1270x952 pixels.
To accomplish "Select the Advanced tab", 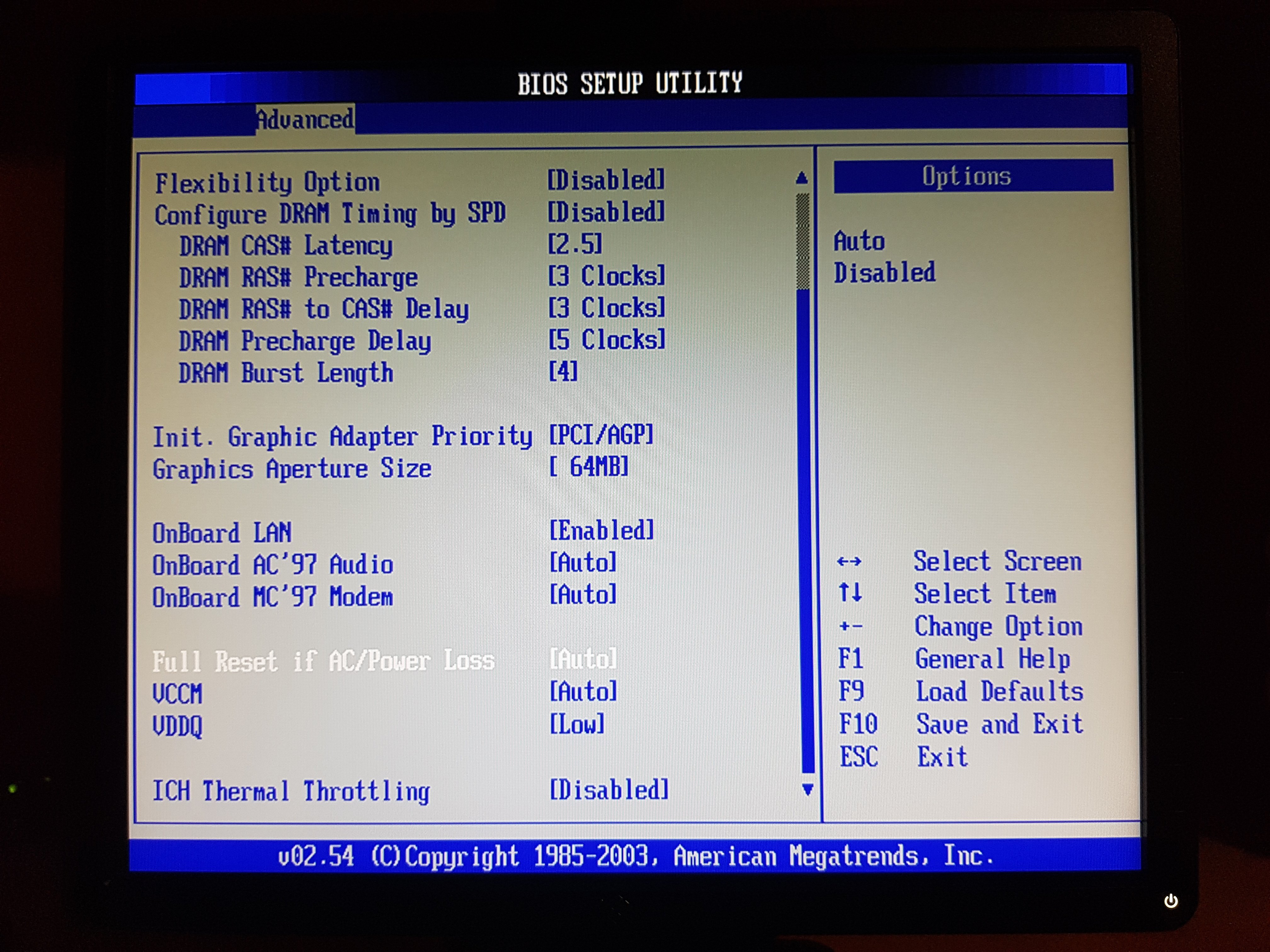I will point(305,119).
